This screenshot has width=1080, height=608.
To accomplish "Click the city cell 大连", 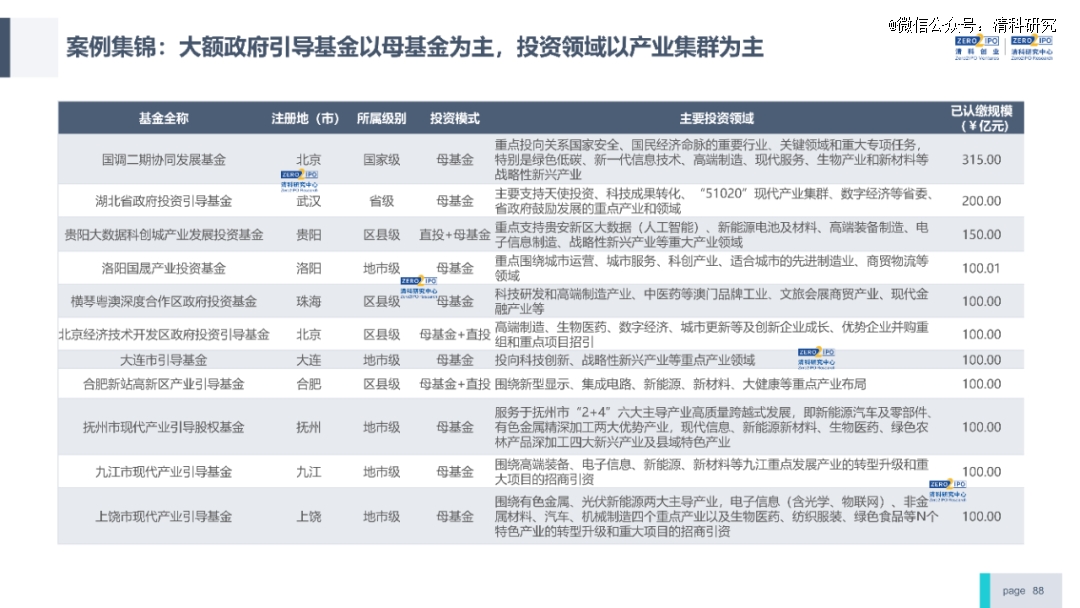I will pos(309,360).
